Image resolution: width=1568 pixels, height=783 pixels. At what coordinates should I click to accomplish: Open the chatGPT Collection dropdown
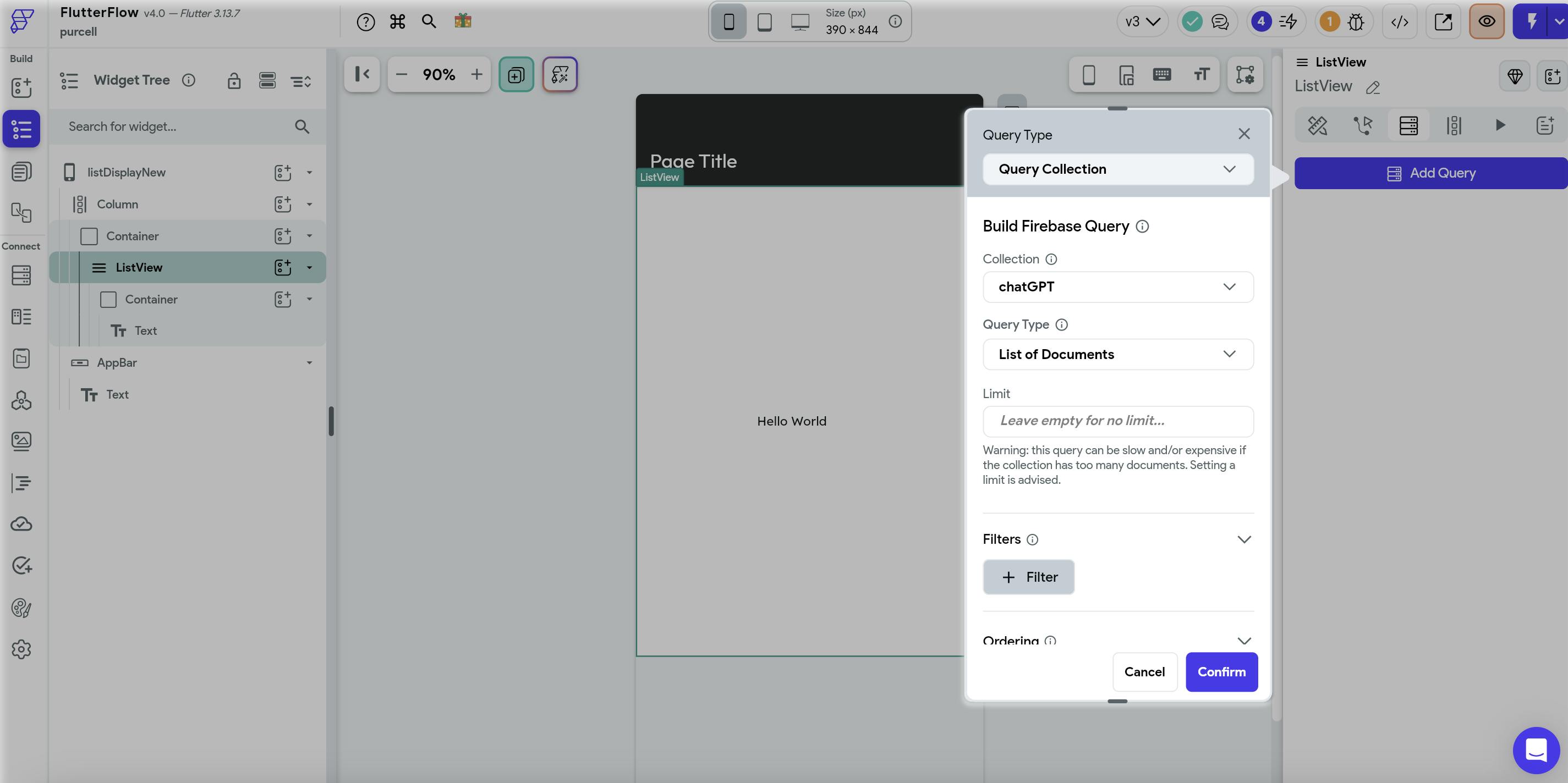click(x=1117, y=286)
